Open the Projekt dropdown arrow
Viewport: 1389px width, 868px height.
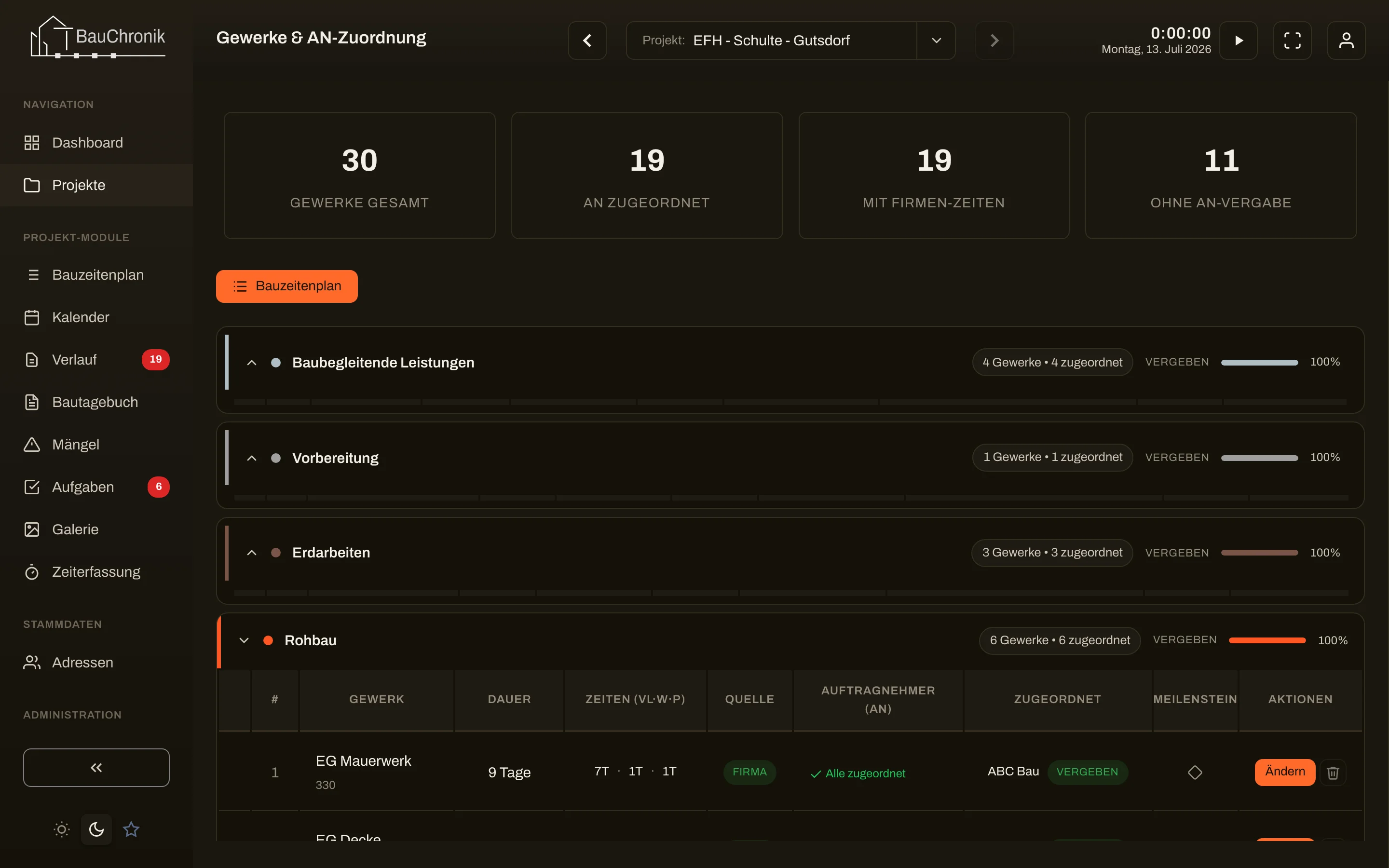tap(936, 40)
